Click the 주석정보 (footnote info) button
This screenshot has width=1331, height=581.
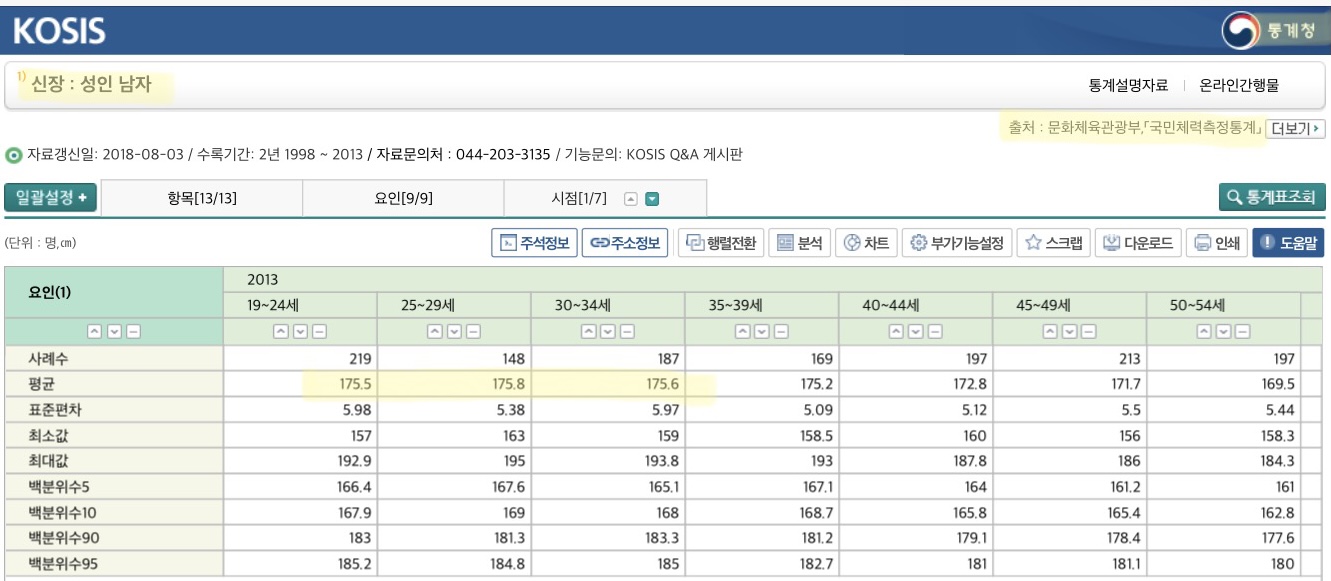point(534,243)
